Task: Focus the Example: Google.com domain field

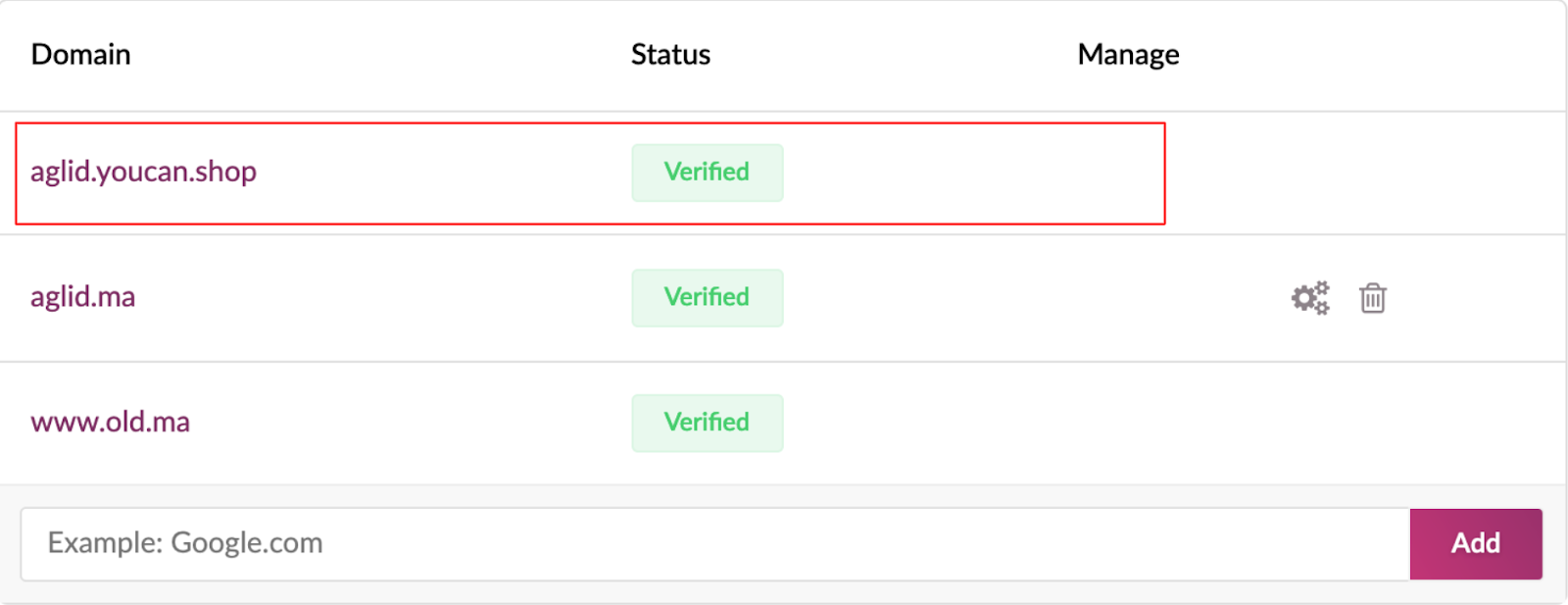Action: coord(715,543)
